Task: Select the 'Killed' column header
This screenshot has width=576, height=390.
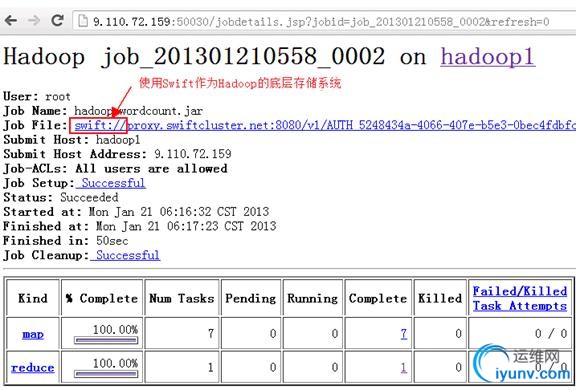Action: pyautogui.click(x=440, y=298)
